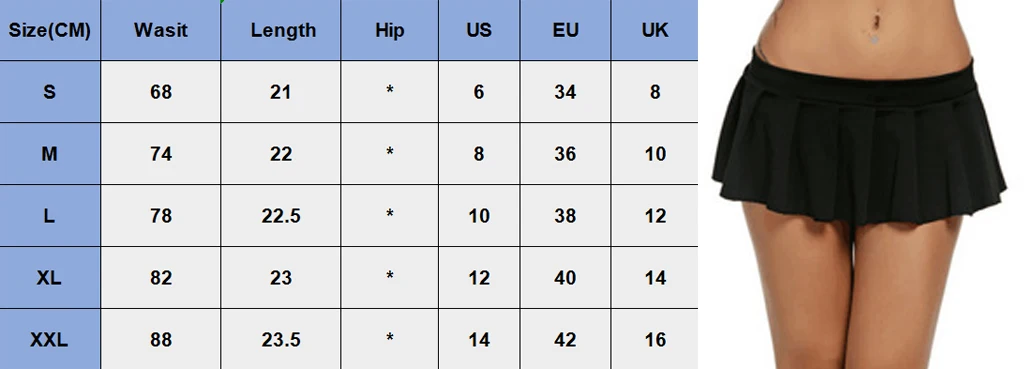1024x369 pixels.
Task: Click waist value 88 cell
Action: tap(161, 339)
